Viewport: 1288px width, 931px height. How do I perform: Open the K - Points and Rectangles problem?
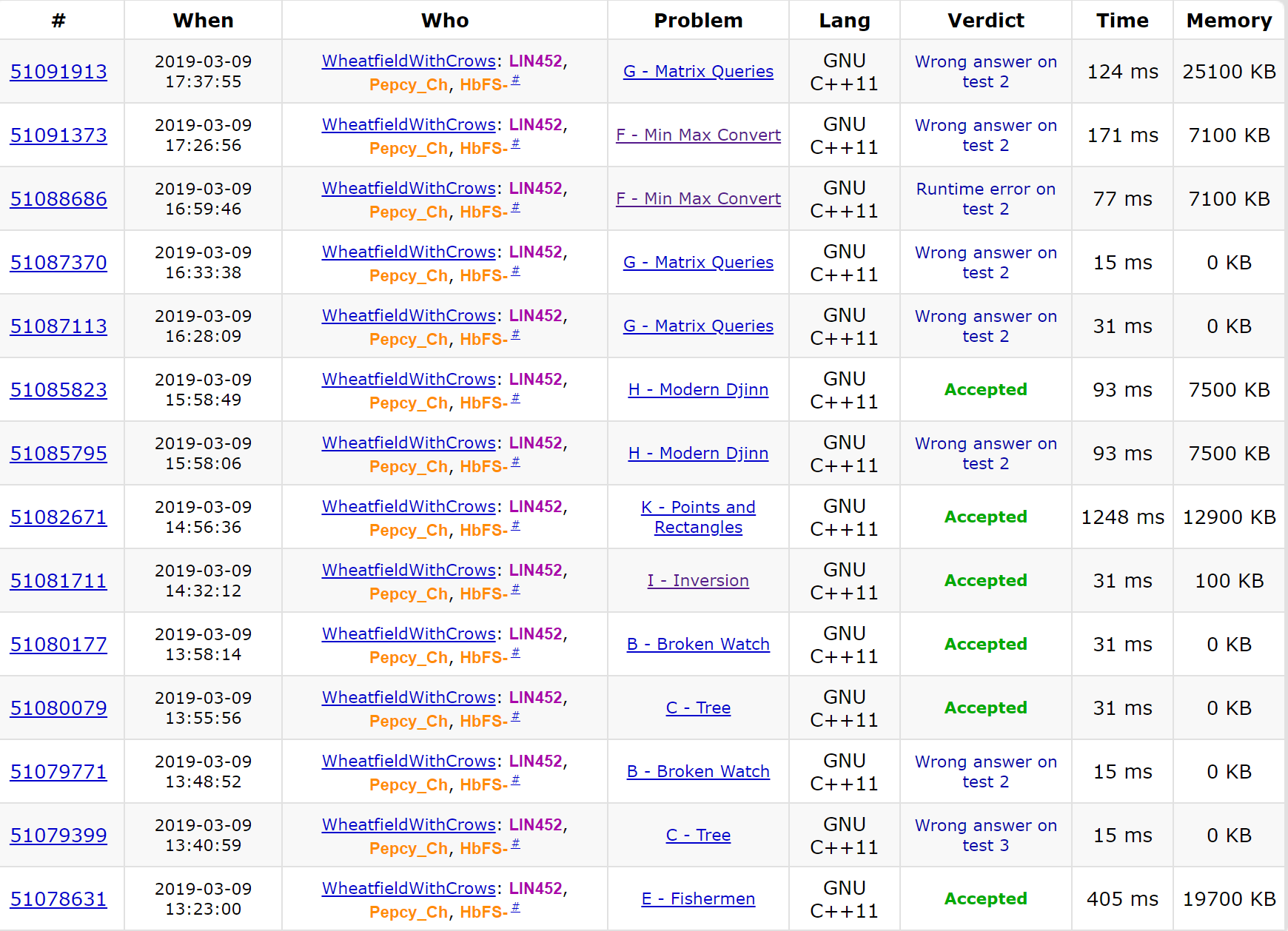click(x=698, y=517)
